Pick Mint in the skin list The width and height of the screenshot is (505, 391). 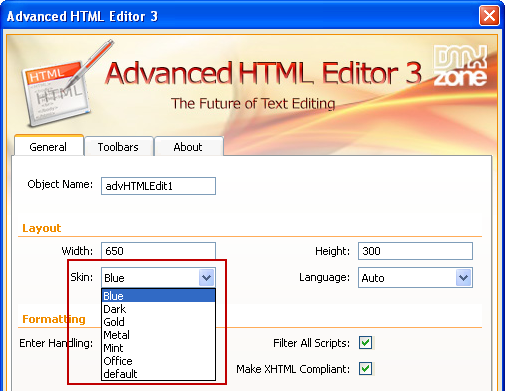click(158, 348)
